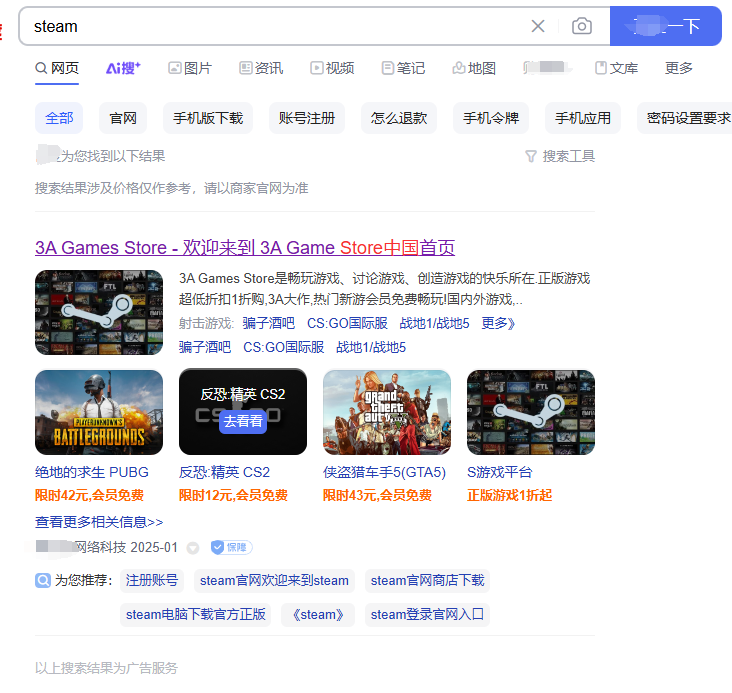The image size is (732, 693).
Task: Switch to the 笔记 tab
Action: [x=403, y=68]
